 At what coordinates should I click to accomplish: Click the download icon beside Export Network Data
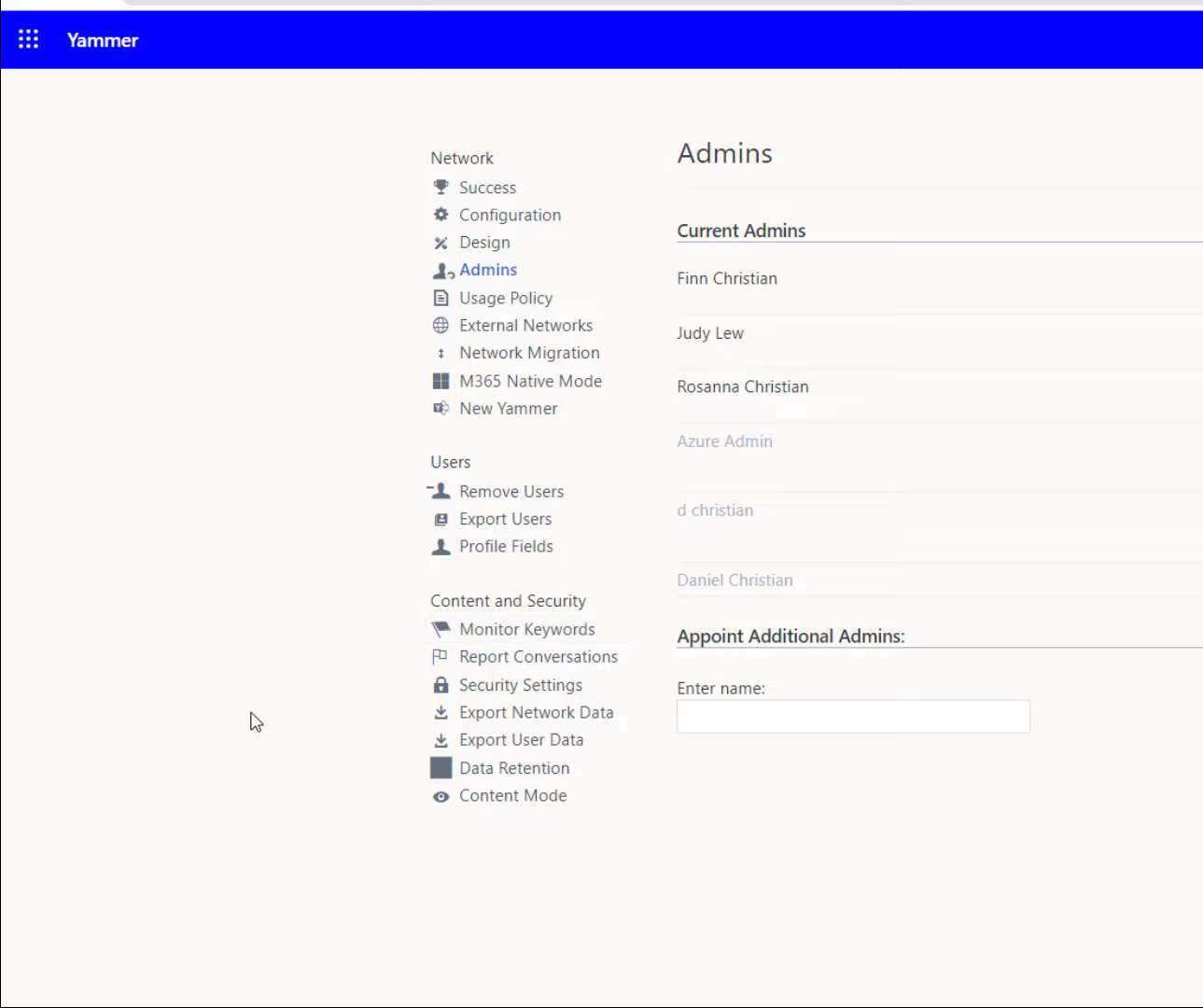click(x=441, y=712)
